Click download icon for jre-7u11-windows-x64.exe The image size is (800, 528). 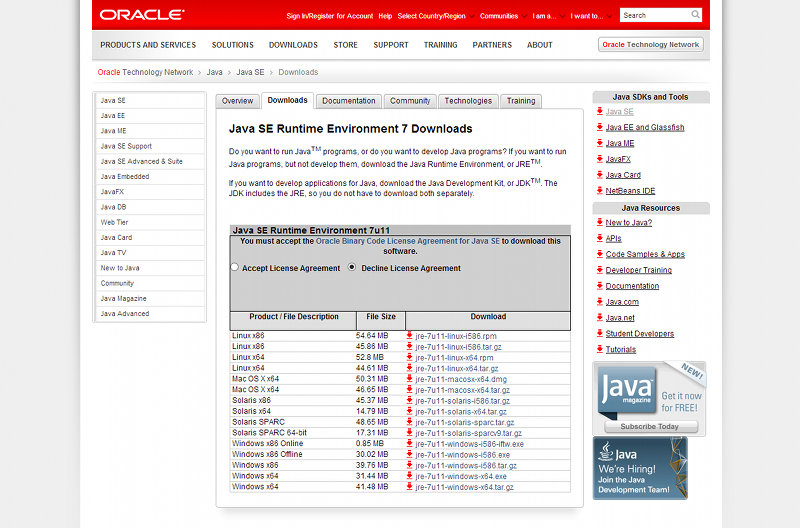coord(409,475)
